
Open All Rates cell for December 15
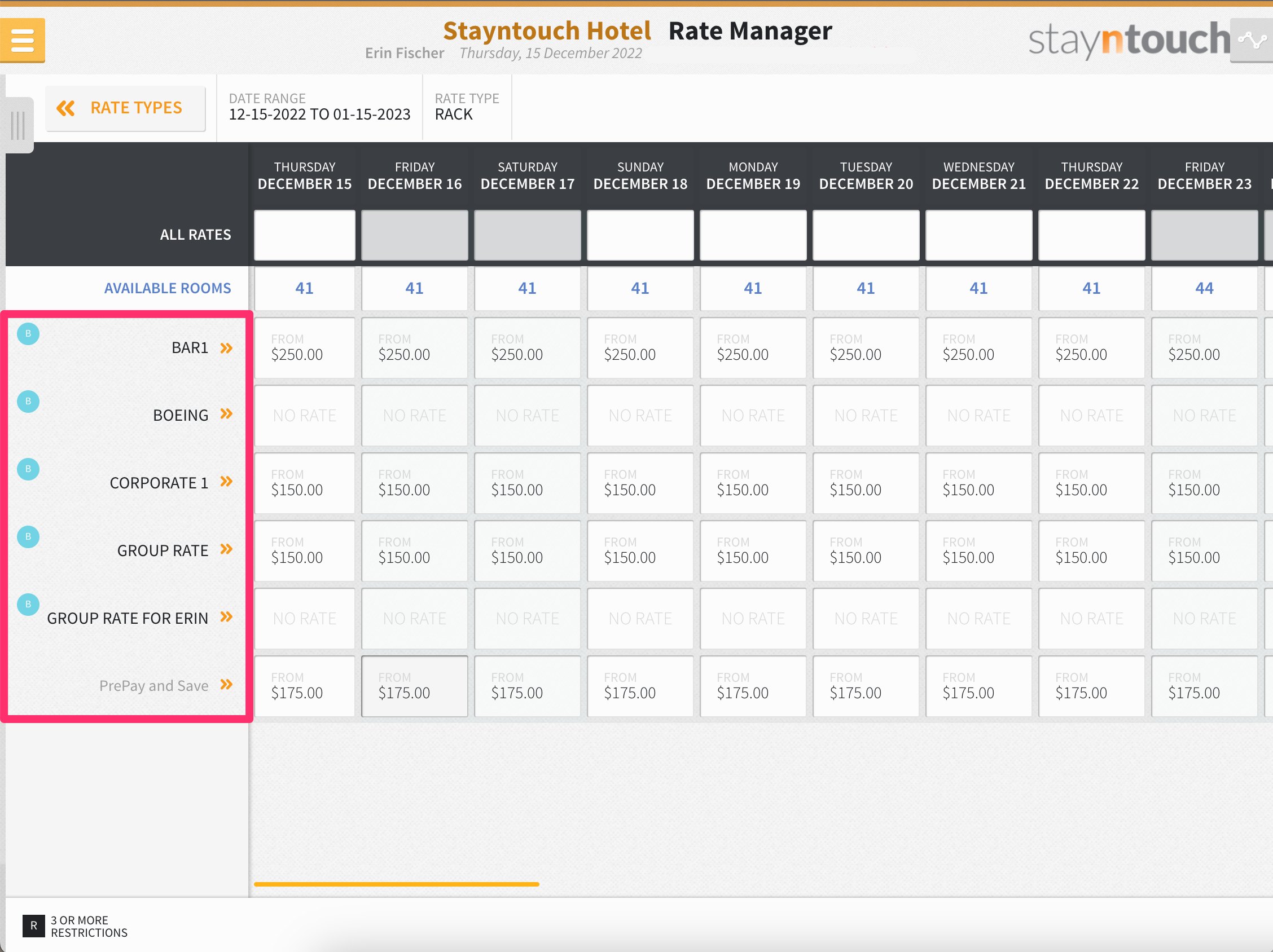click(x=305, y=235)
